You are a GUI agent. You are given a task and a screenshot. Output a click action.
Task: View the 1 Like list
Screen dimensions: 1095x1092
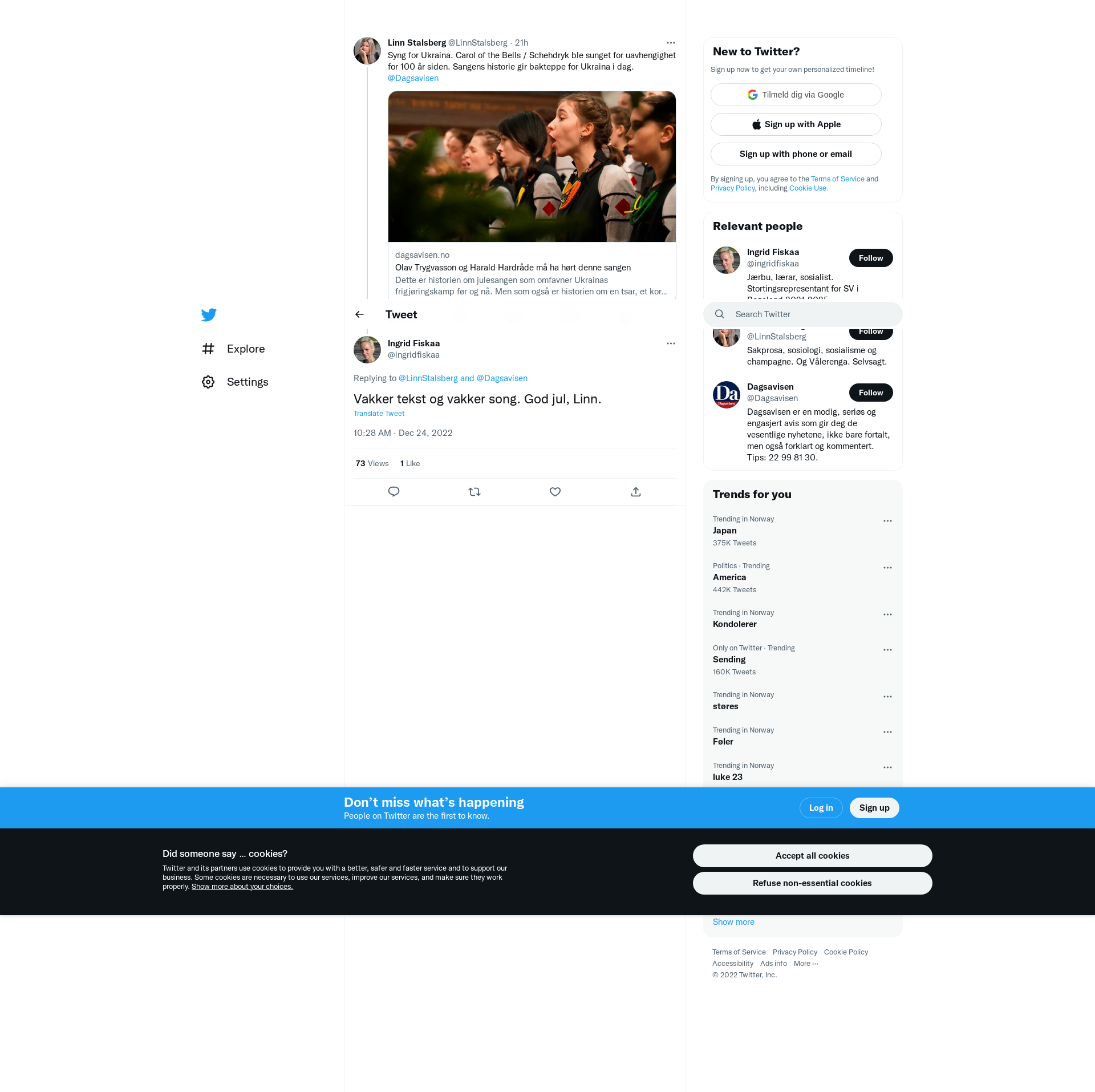click(410, 463)
